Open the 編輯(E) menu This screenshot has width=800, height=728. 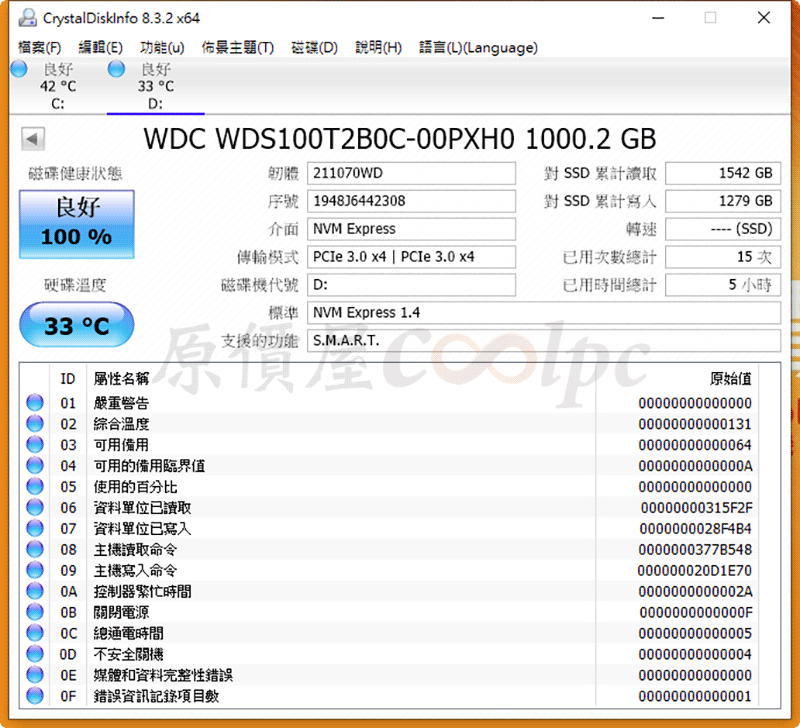pyautogui.click(x=101, y=47)
